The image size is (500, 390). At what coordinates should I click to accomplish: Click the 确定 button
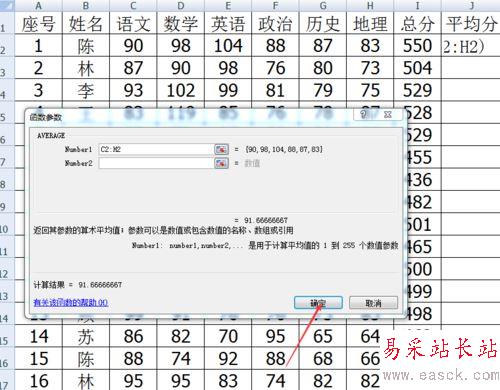pos(318,303)
